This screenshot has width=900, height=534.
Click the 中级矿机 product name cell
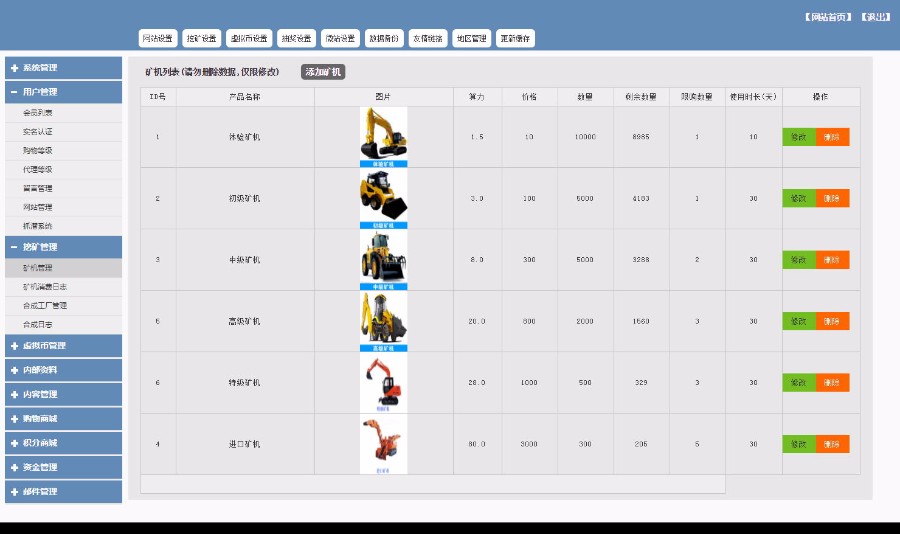[245, 260]
